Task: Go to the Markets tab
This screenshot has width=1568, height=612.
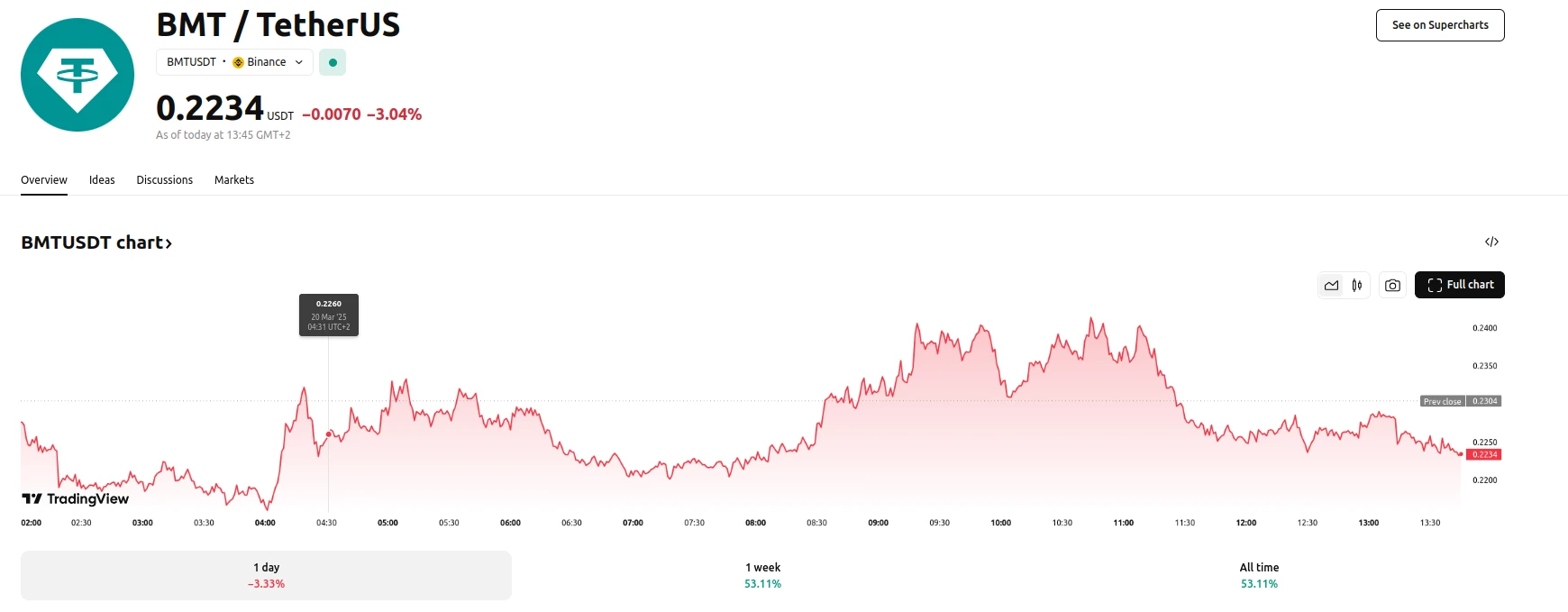Action: tap(234, 180)
